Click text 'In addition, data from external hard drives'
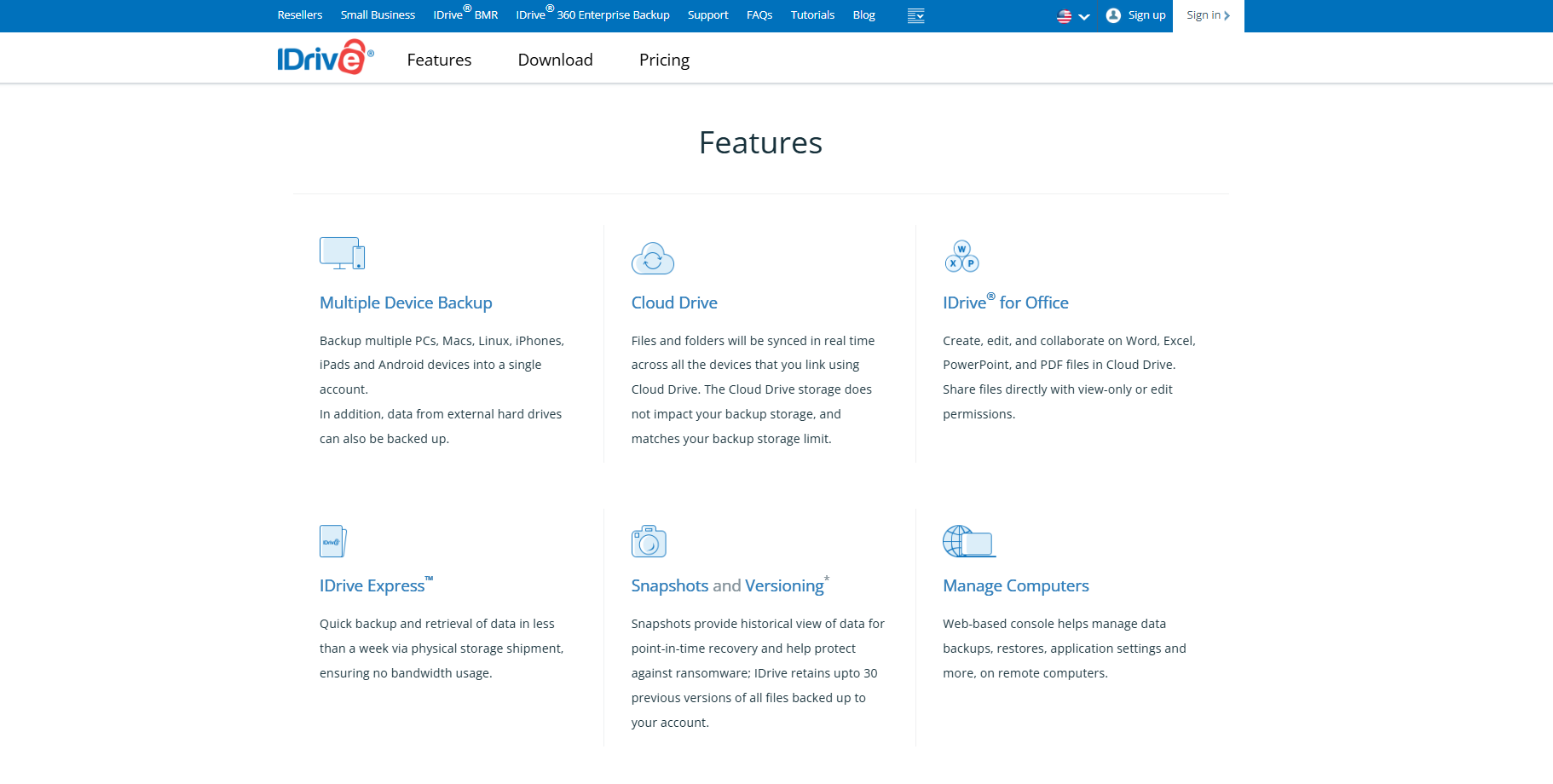This screenshot has height=784, width=1553. 441,414
